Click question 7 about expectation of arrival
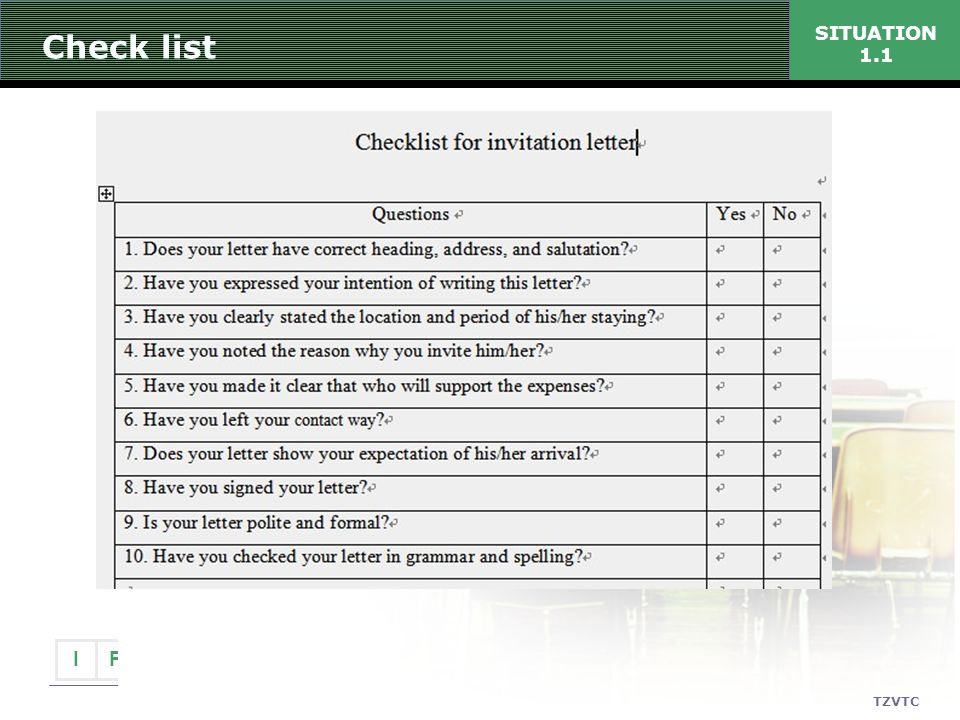 (357, 454)
